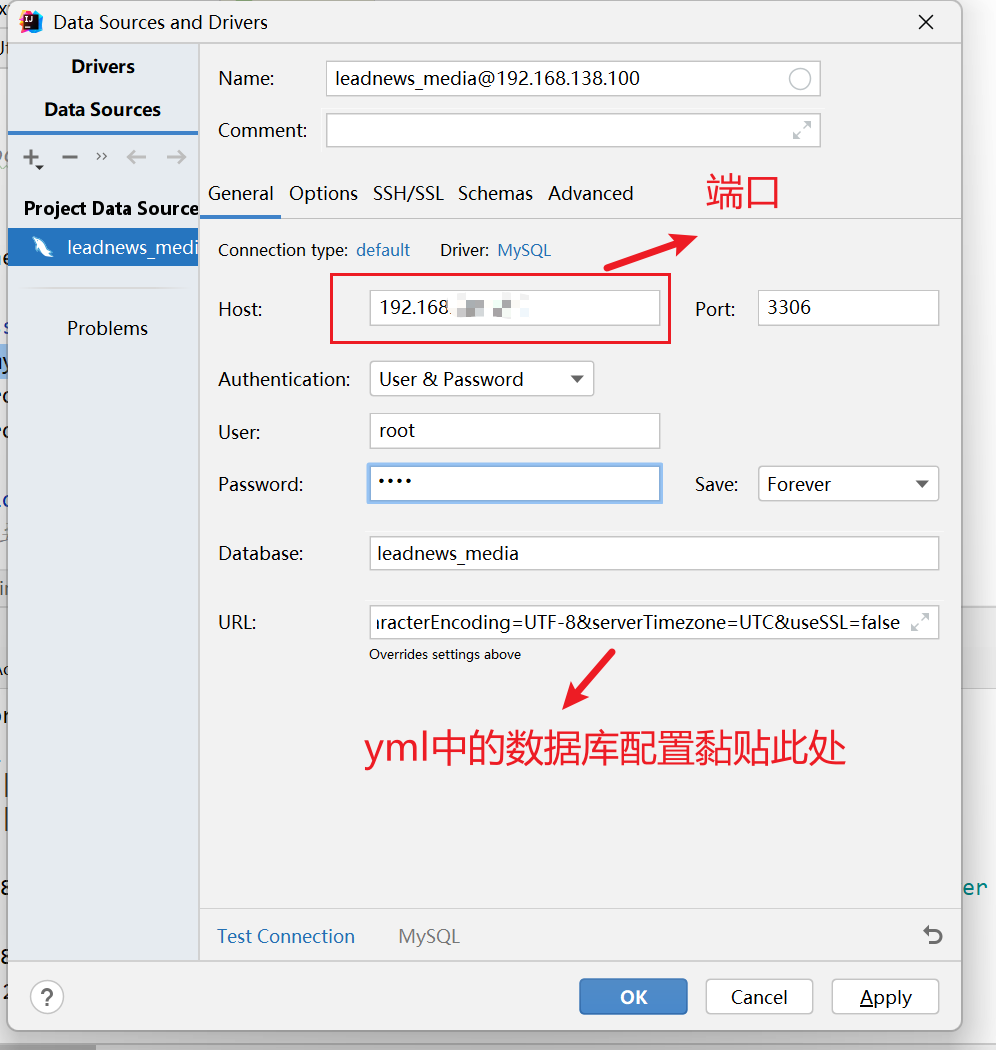Click the MySQL driver link
996x1050 pixels.
pos(524,250)
